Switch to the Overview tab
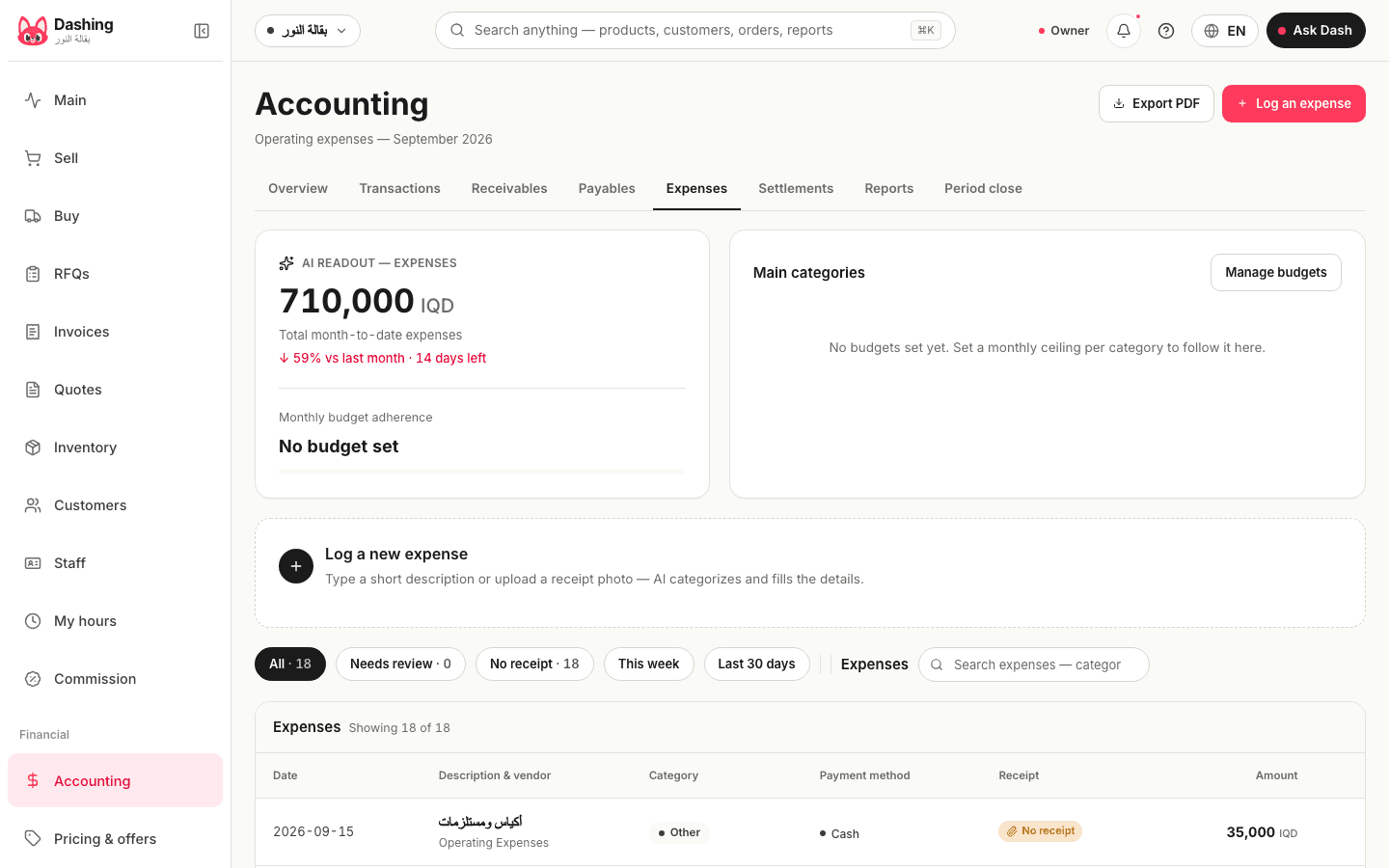This screenshot has width=1389, height=868. pos(298,189)
